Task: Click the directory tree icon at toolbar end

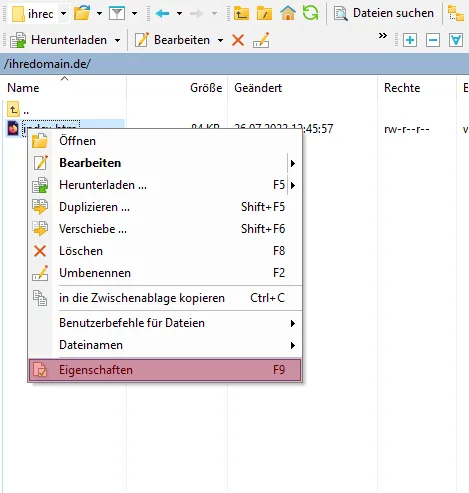Action: [456, 14]
